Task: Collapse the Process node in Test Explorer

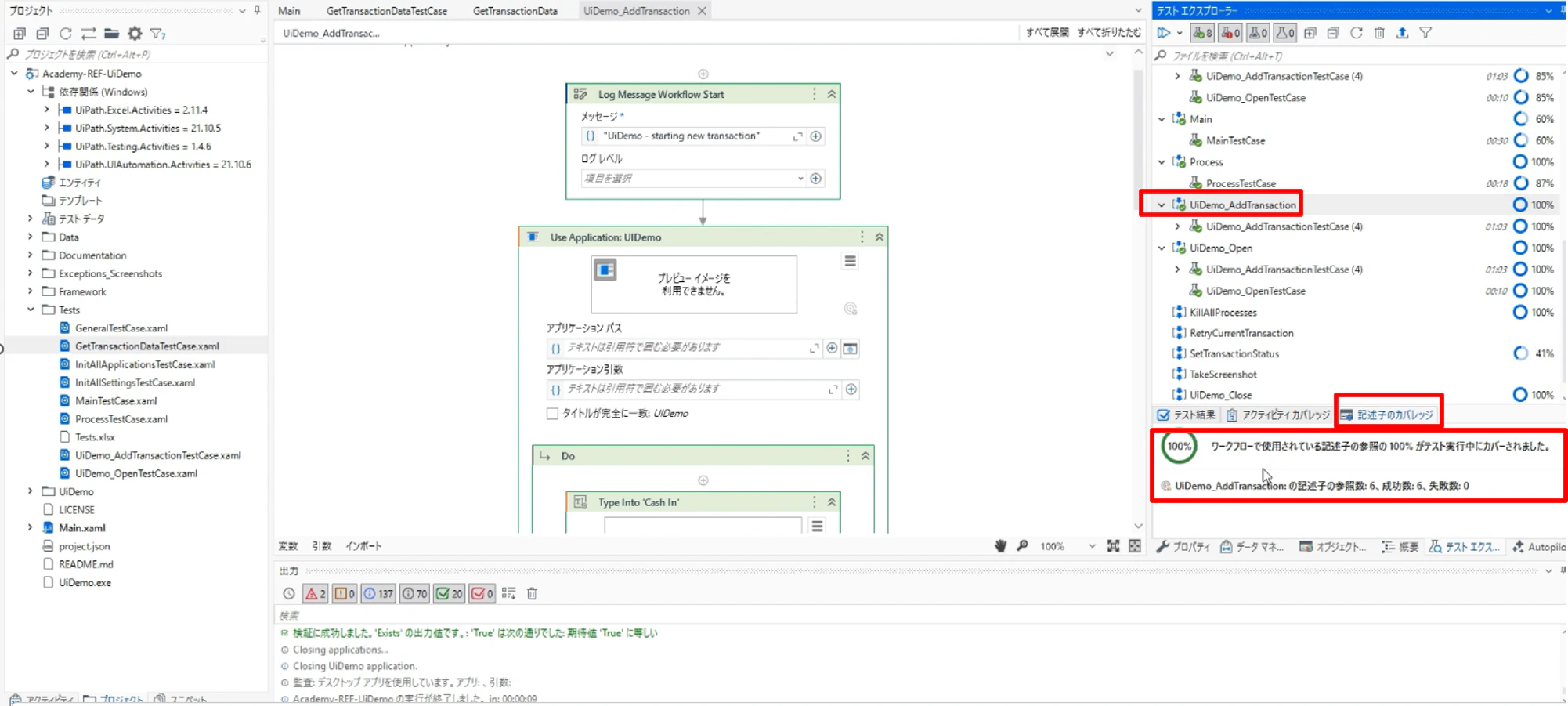Action: click(1162, 162)
